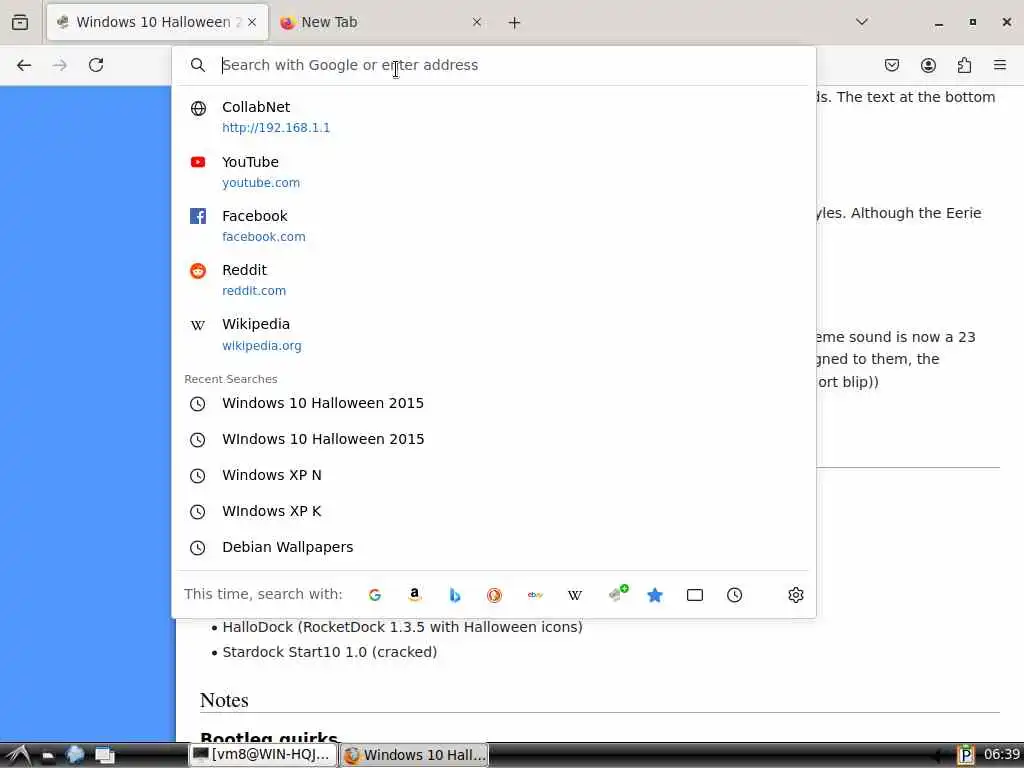Click the show desktop taskbar icon
The width and height of the screenshot is (1024, 768).
104,756
